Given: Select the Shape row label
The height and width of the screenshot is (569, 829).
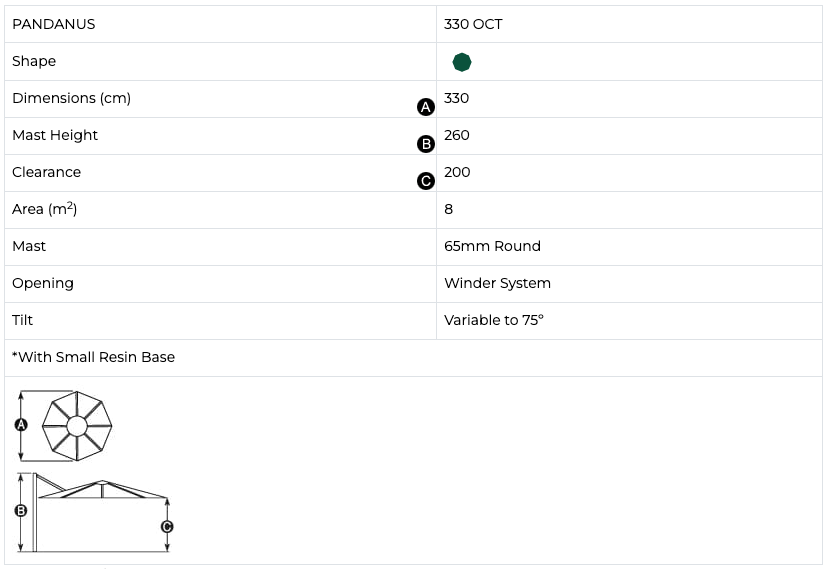Looking at the screenshot, I should [x=34, y=61].
